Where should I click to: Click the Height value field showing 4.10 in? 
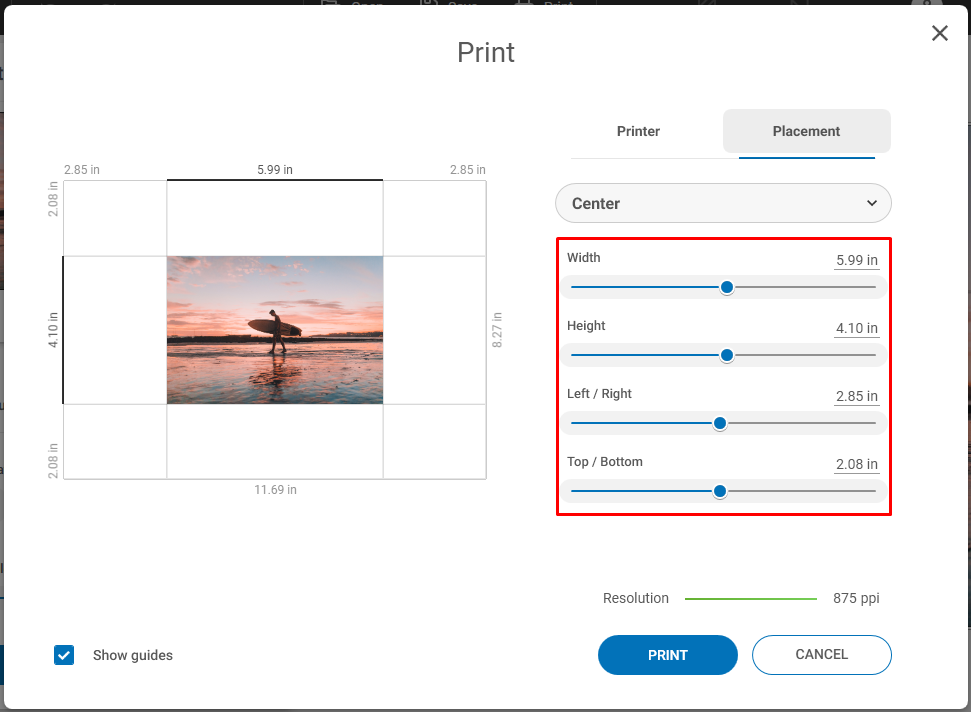[x=856, y=328]
